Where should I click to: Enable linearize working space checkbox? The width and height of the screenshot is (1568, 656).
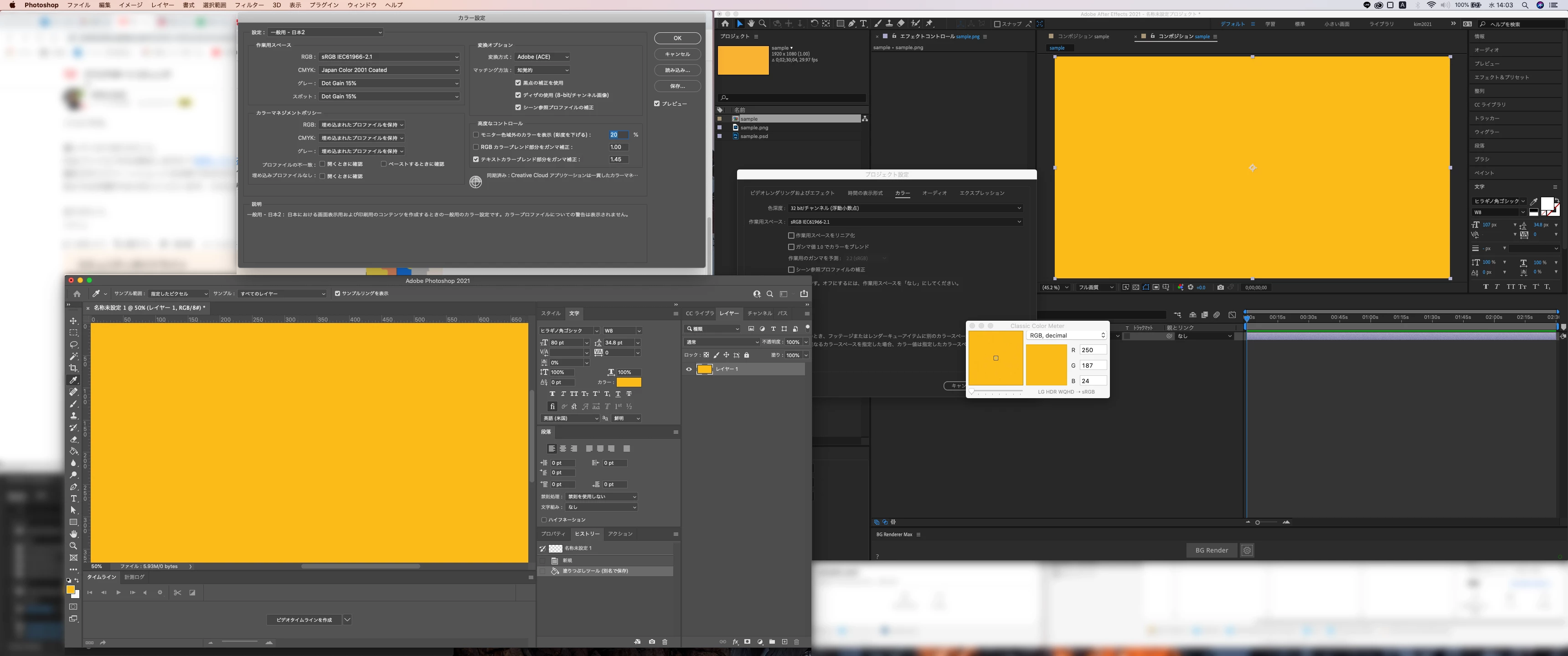coord(791,236)
